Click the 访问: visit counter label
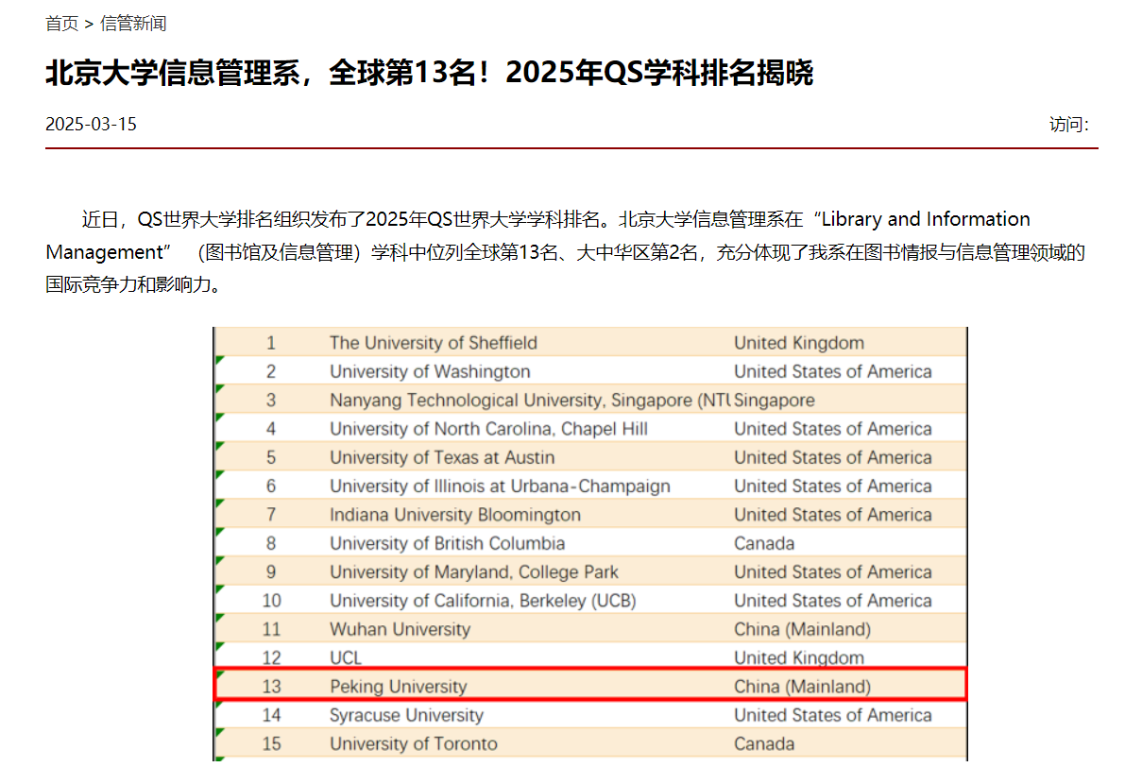Screen dimensions: 1125x776 click(1069, 125)
